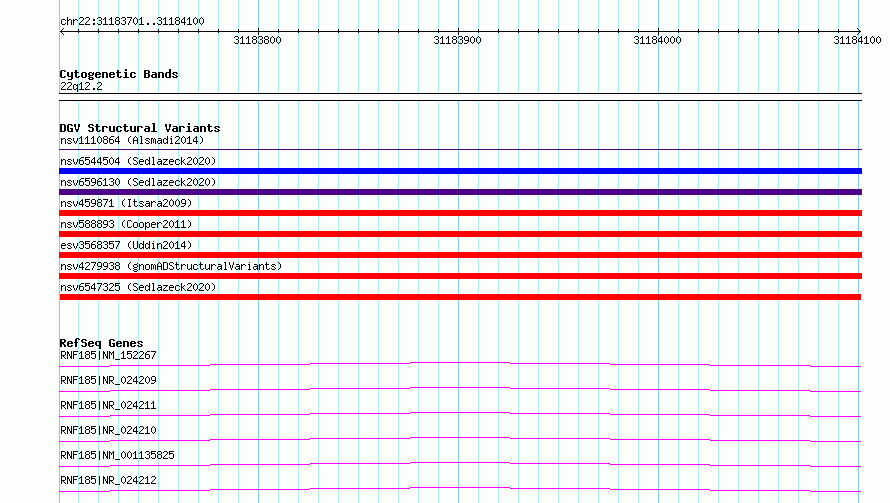This screenshot has width=890, height=503.
Task: Click the purple nsv6596130 variant bar
Action: (x=460, y=192)
